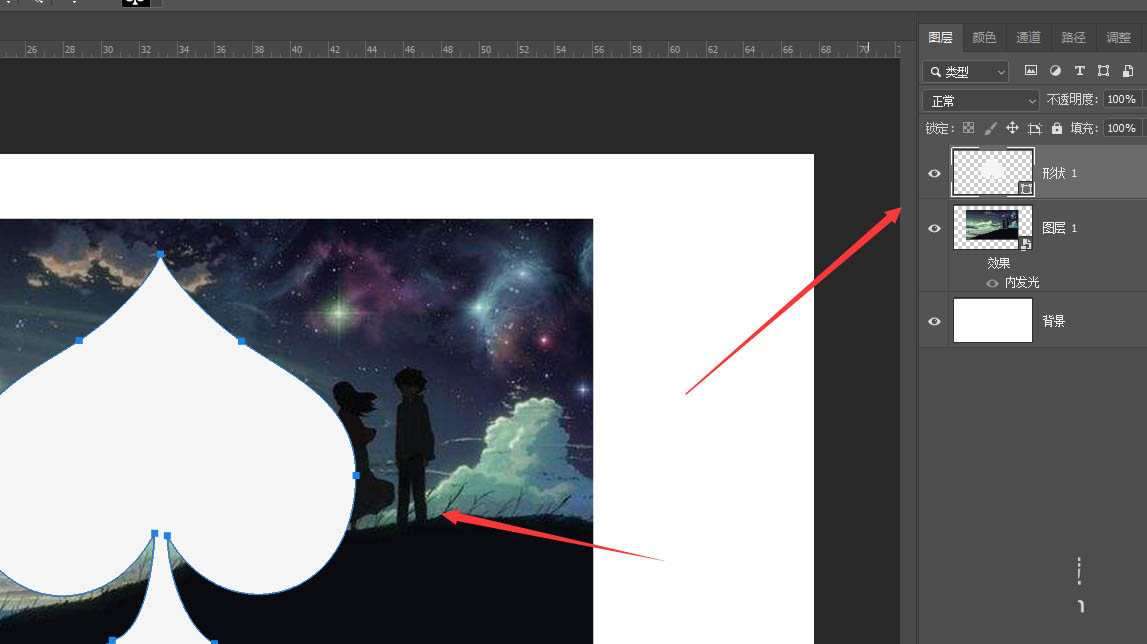Select the 'lock all' padlock icon
1147x644 pixels.
pyautogui.click(x=1057, y=128)
